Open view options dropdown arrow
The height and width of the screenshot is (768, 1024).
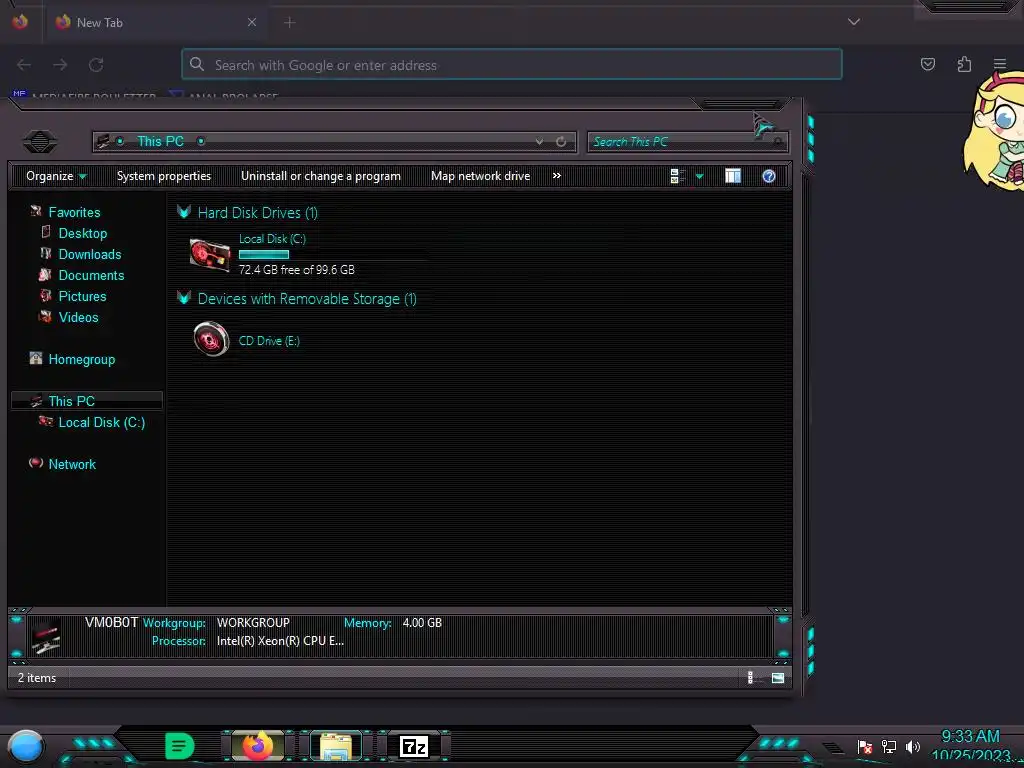(x=699, y=176)
